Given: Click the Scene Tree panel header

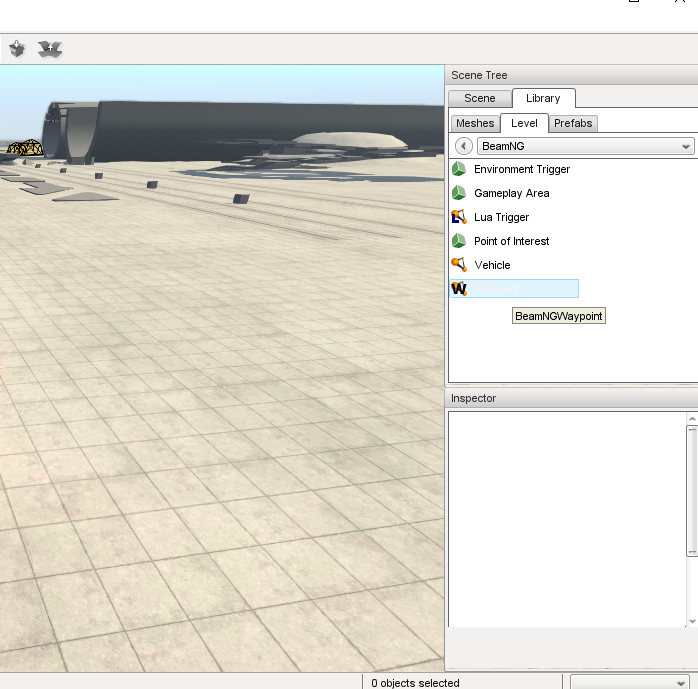Looking at the screenshot, I should pos(572,75).
